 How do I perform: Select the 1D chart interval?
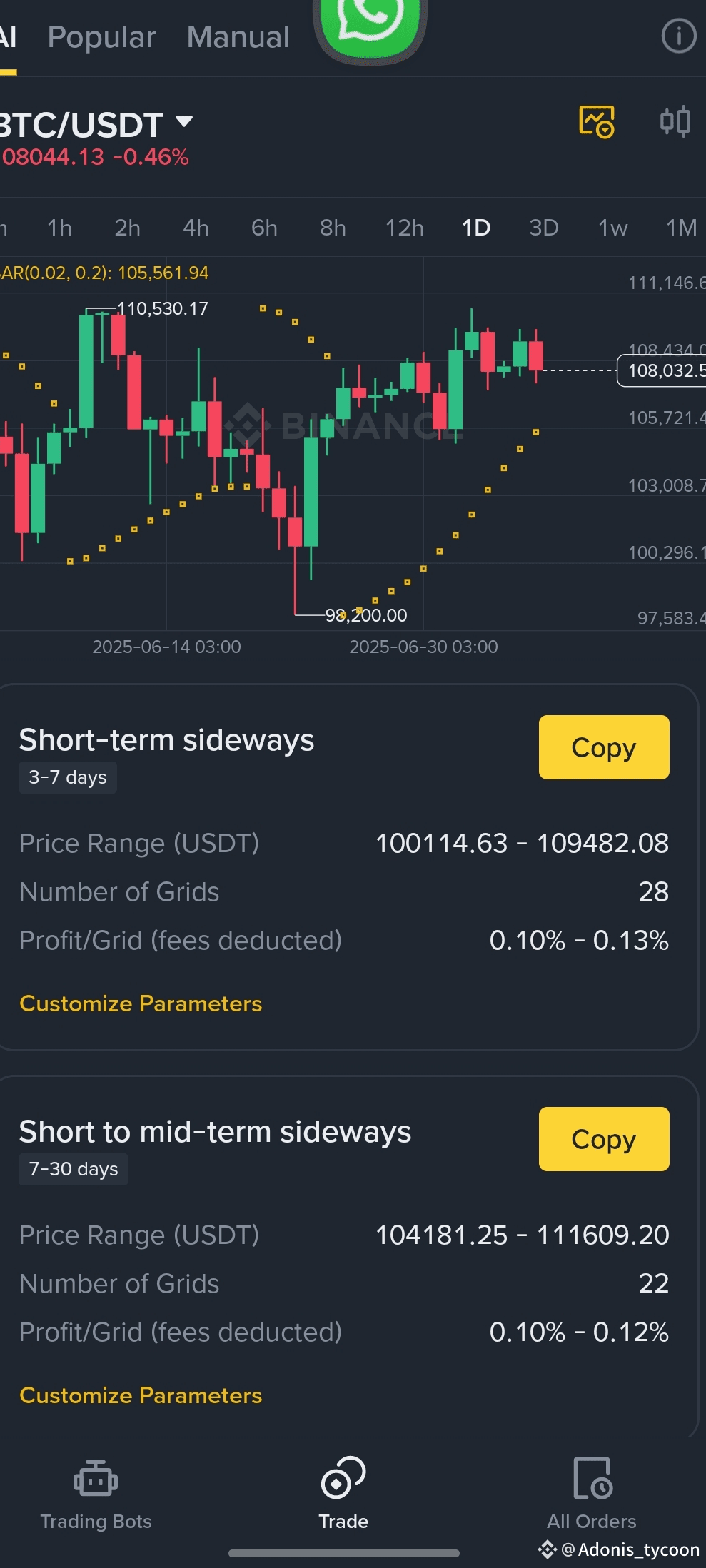(x=476, y=228)
